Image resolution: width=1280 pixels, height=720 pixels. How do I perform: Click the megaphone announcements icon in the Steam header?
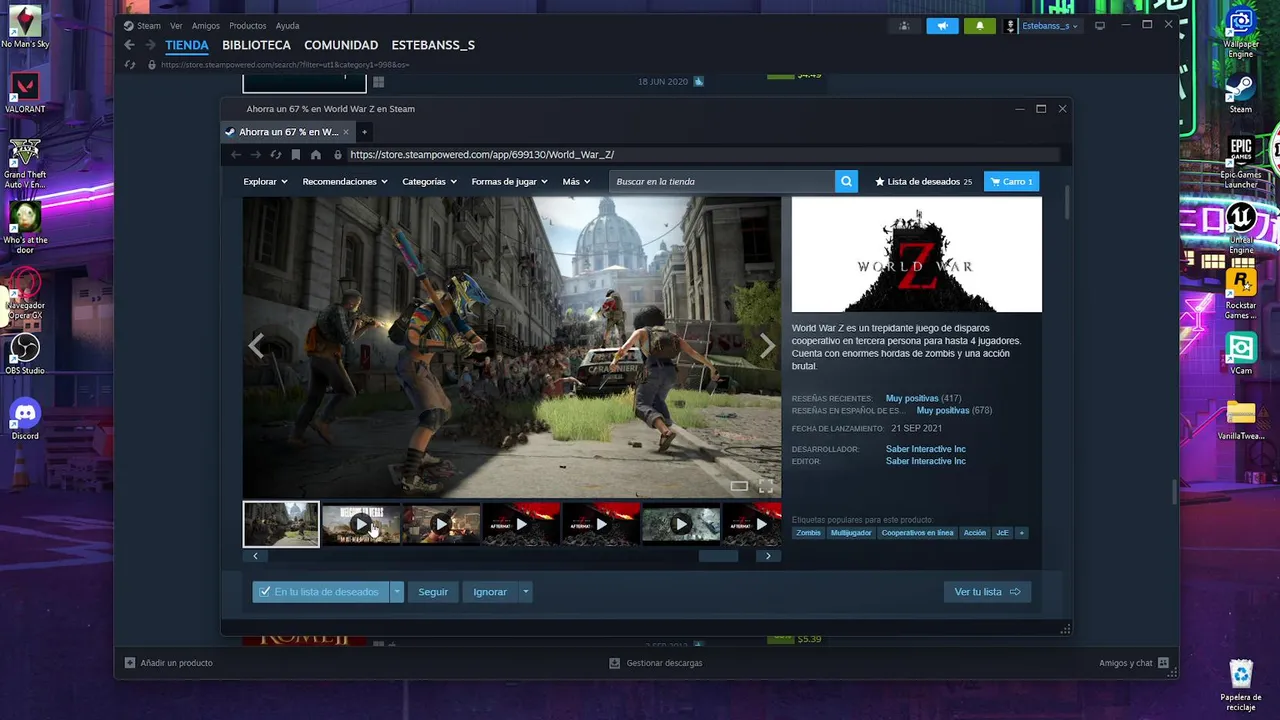[x=942, y=26]
